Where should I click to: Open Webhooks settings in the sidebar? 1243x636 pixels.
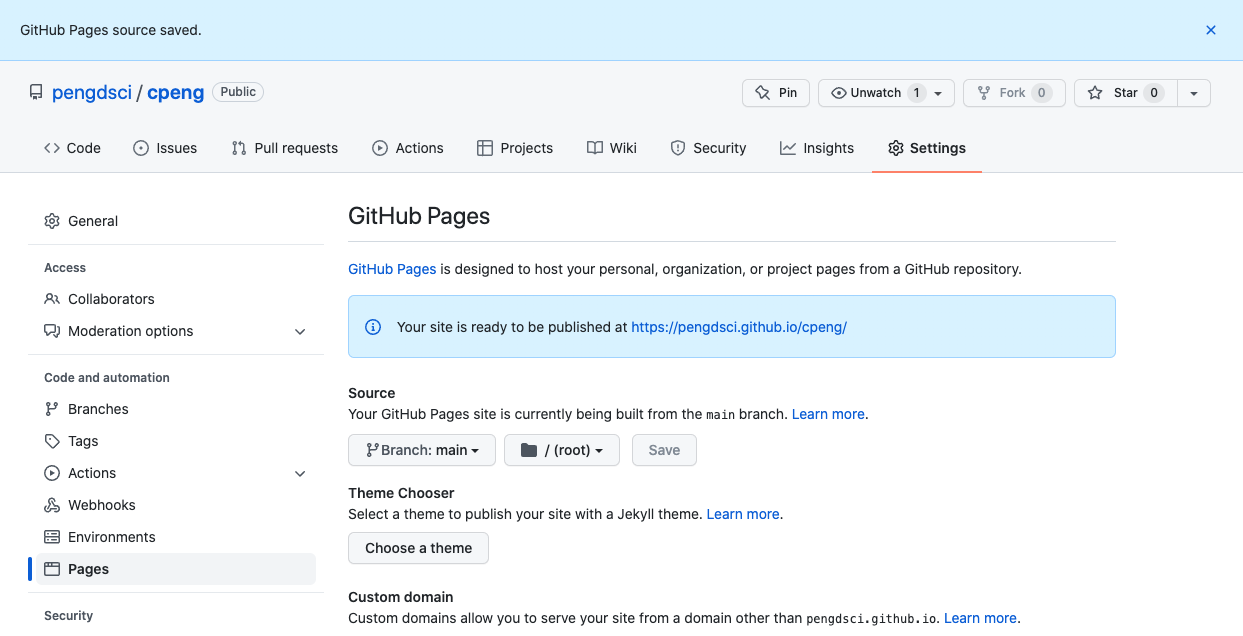coord(176,505)
